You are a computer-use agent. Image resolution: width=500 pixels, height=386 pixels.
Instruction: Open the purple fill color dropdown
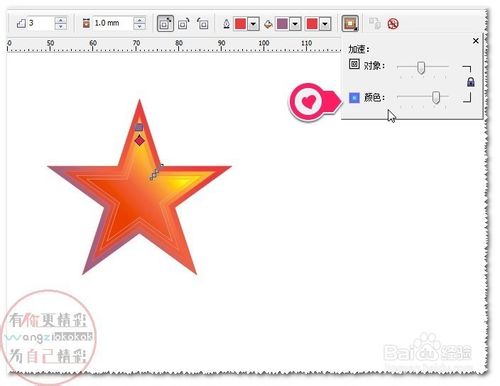pos(295,24)
